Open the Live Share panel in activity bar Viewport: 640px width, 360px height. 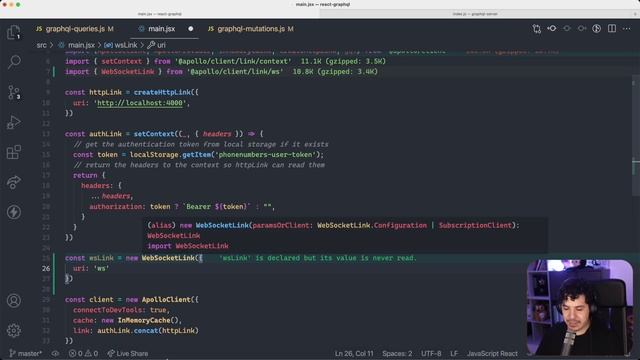[x=13, y=182]
